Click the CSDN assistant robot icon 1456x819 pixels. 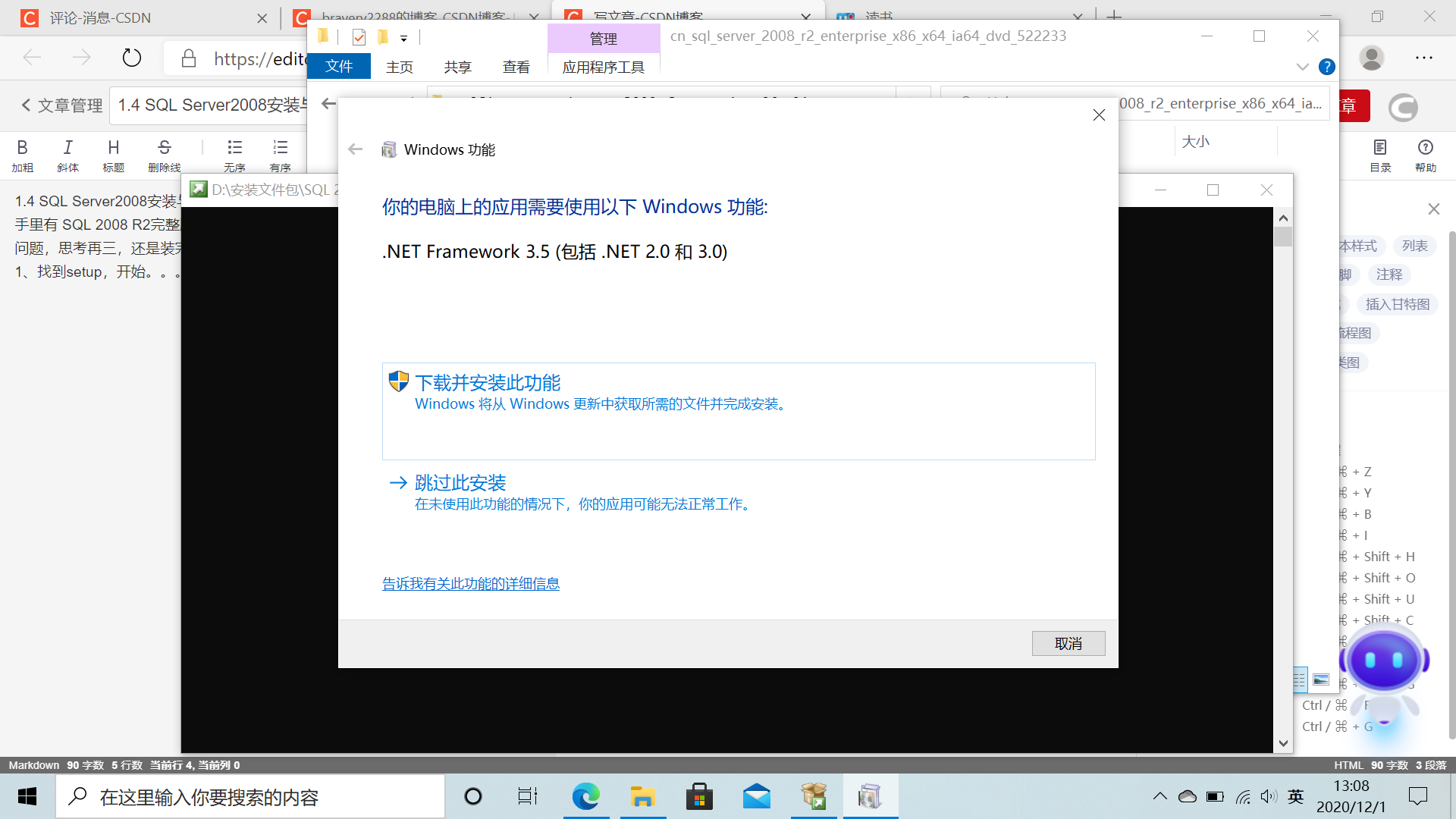(1384, 675)
